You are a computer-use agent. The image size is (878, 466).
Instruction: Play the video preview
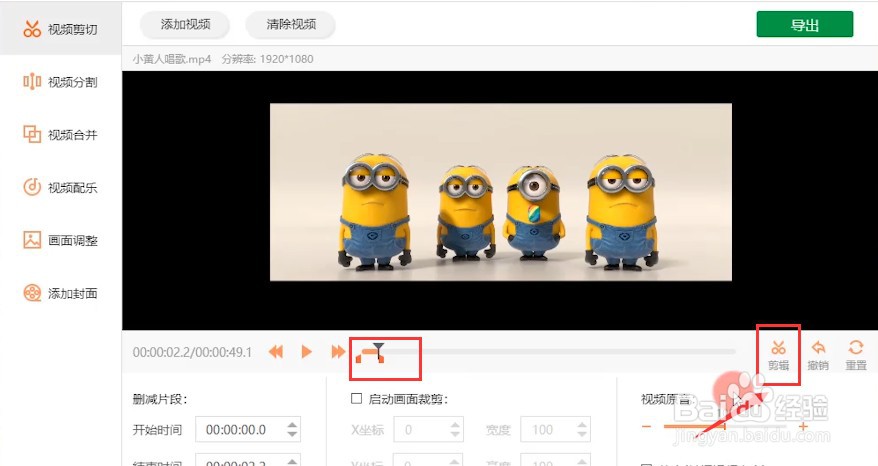(x=306, y=352)
